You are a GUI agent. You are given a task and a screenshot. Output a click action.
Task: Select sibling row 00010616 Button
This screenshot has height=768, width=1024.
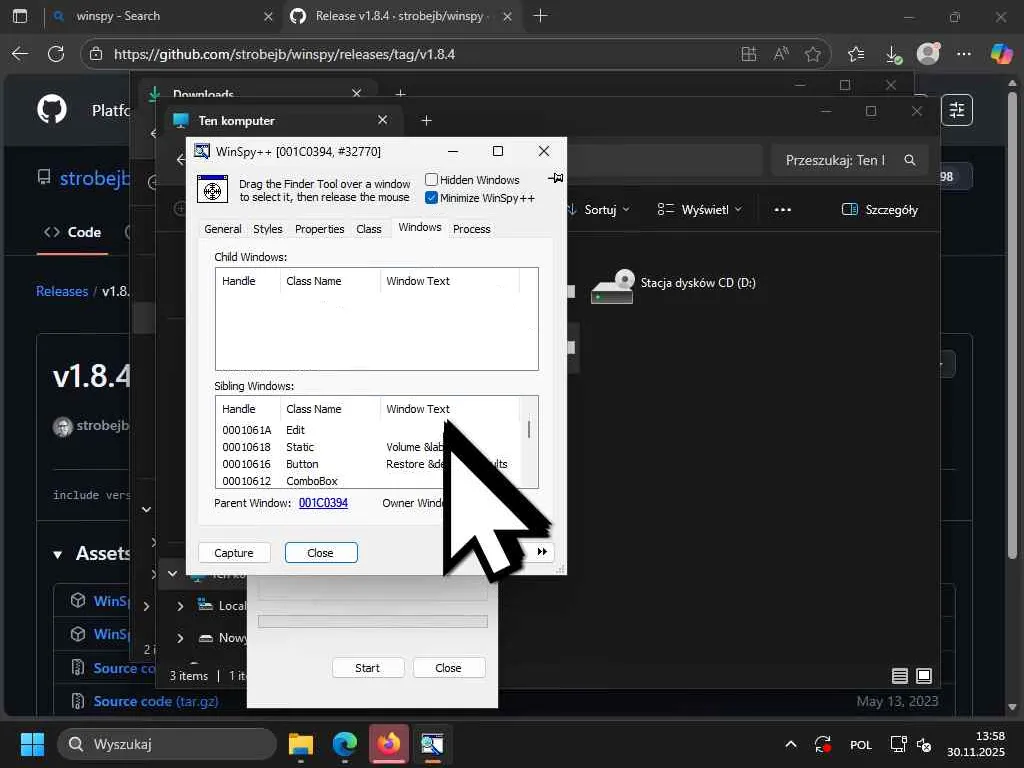click(370, 464)
